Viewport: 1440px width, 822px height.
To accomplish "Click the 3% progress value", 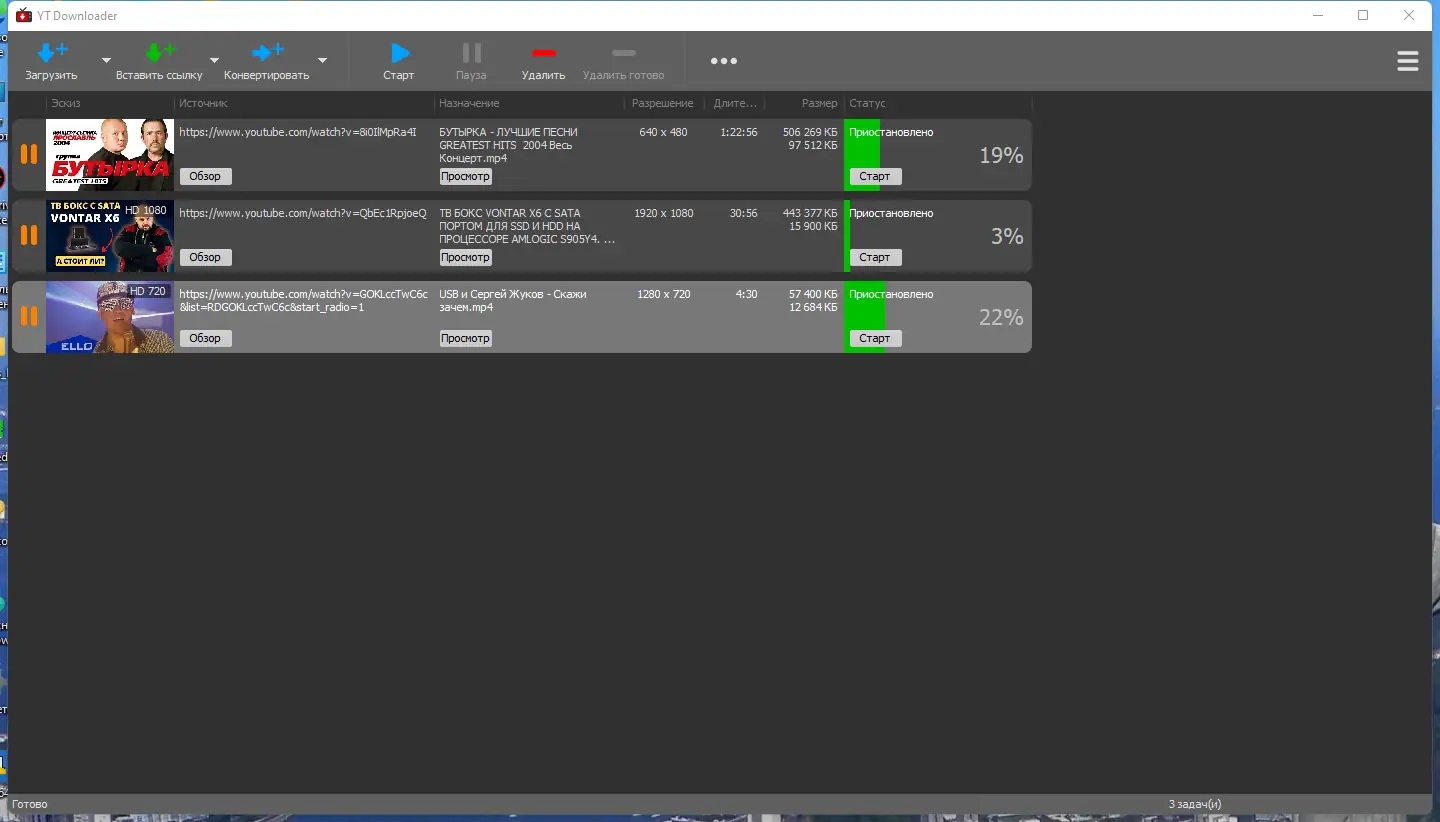I will coord(1007,236).
